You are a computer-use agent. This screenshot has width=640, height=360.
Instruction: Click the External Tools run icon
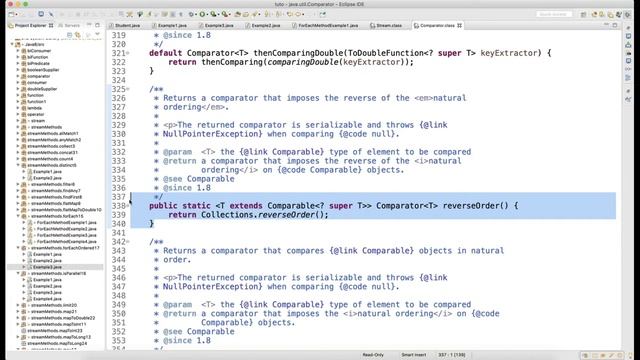[225, 14]
